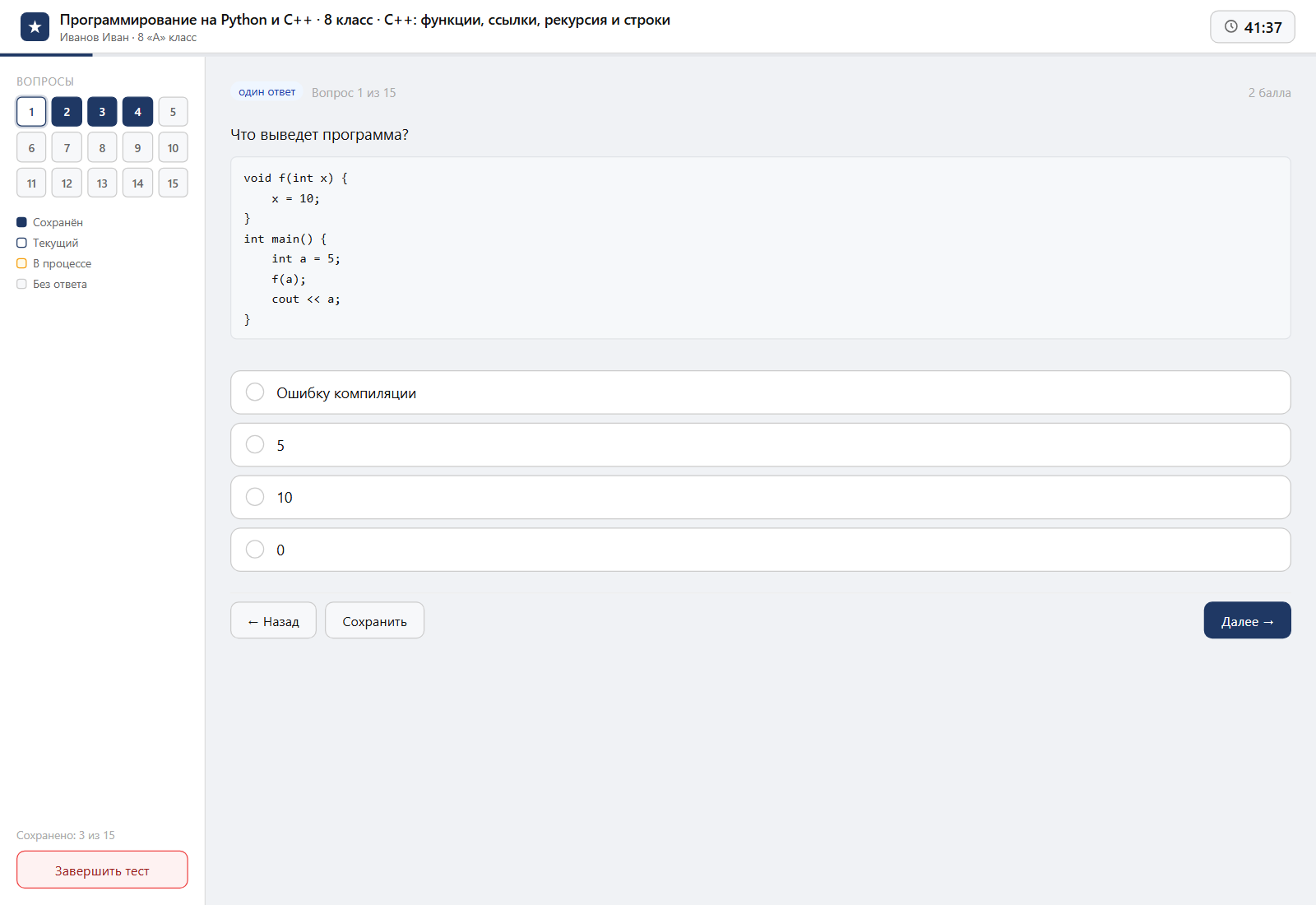The width and height of the screenshot is (1316, 905).
Task: Open question 6 in navigator
Action: click(31, 148)
